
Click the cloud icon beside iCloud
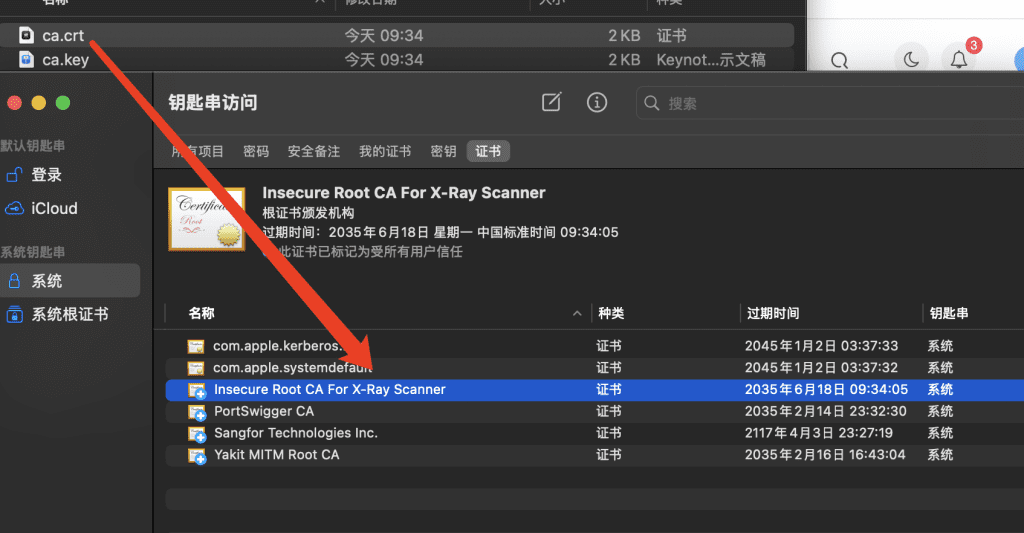click(14, 208)
